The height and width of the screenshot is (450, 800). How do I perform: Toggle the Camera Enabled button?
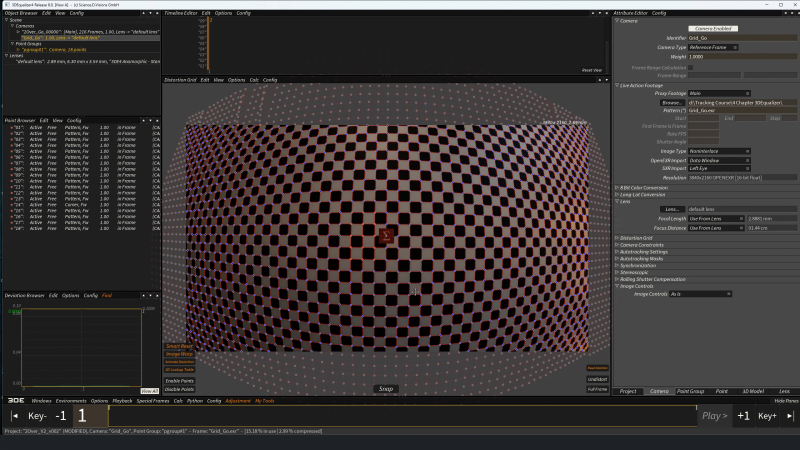712,27
